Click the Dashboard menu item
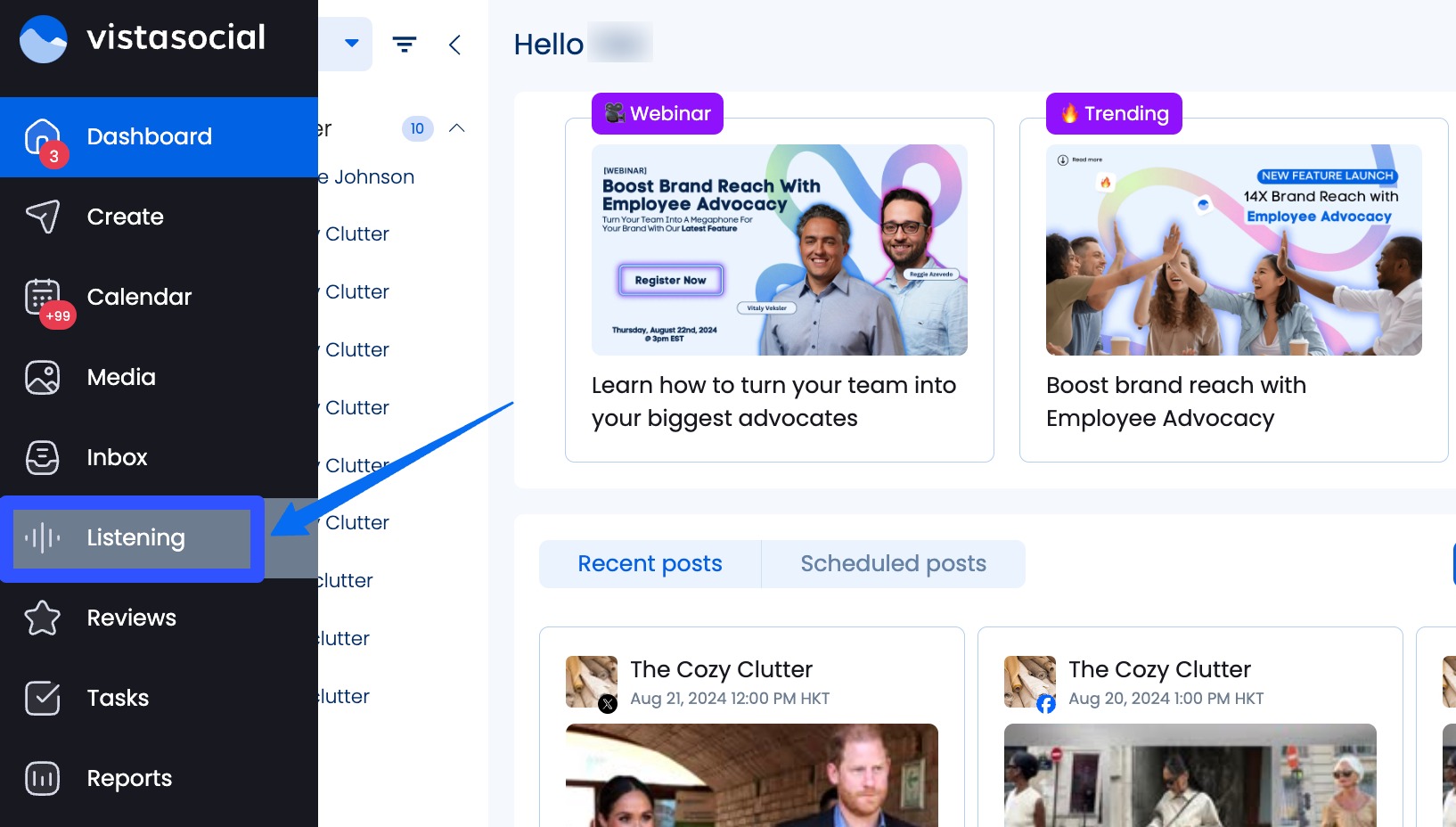 [x=149, y=136]
